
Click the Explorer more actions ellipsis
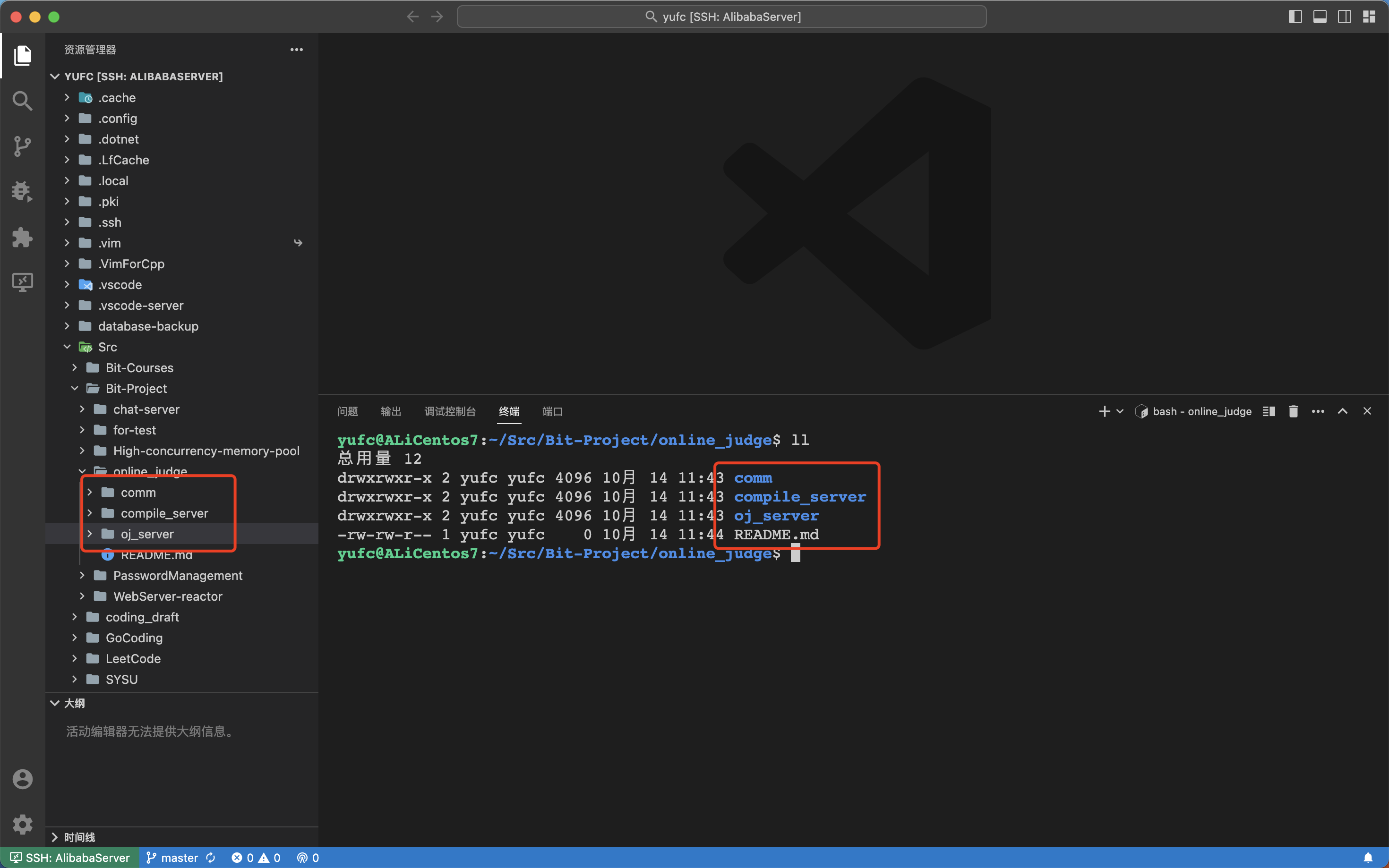pyautogui.click(x=296, y=50)
